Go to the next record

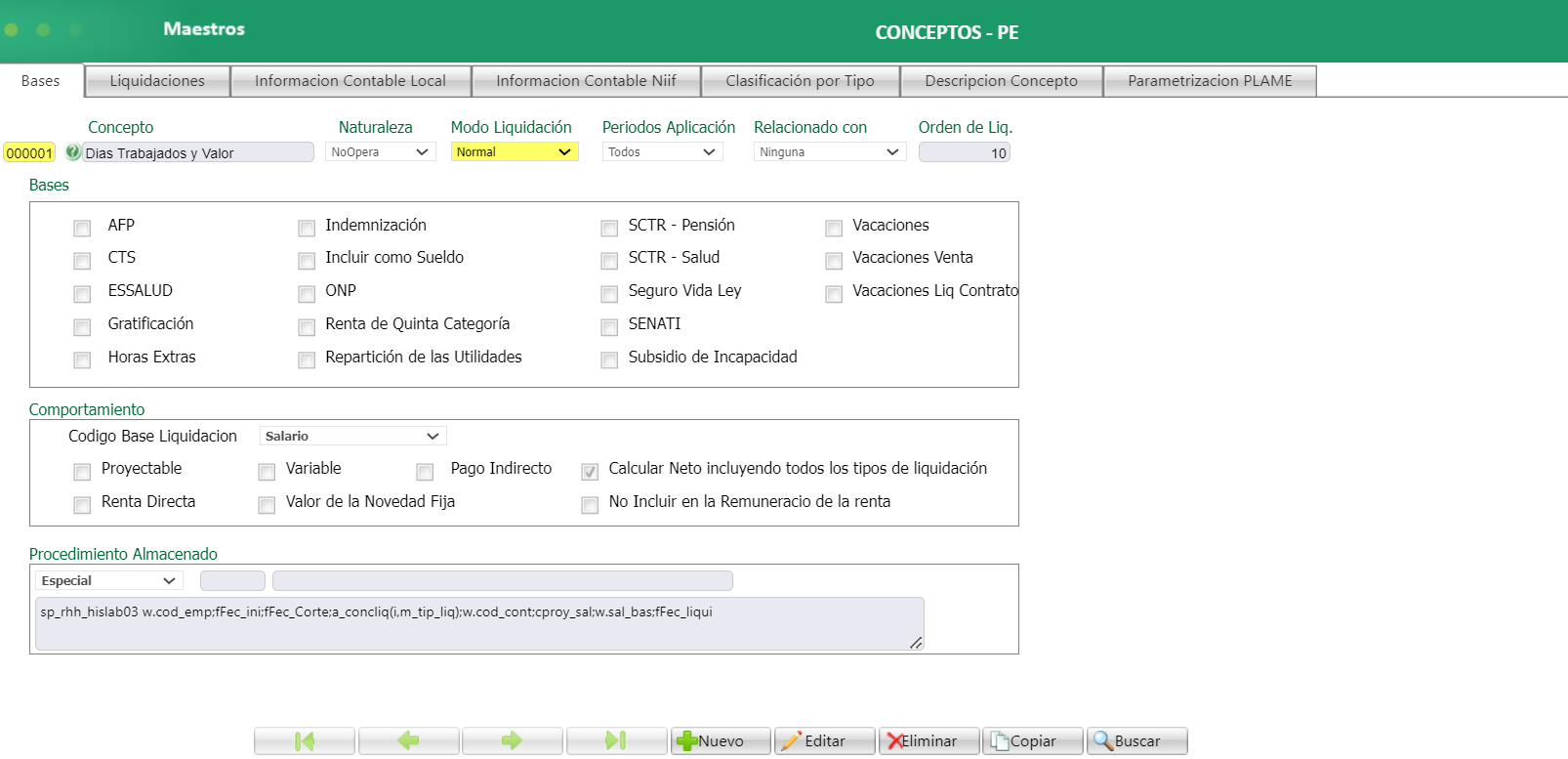512,741
